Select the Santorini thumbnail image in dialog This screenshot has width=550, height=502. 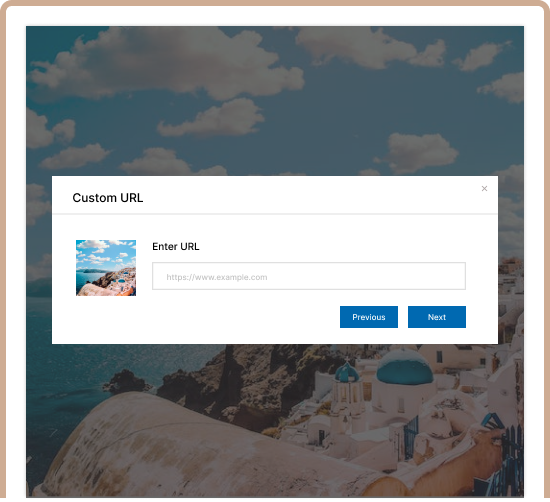click(x=106, y=268)
